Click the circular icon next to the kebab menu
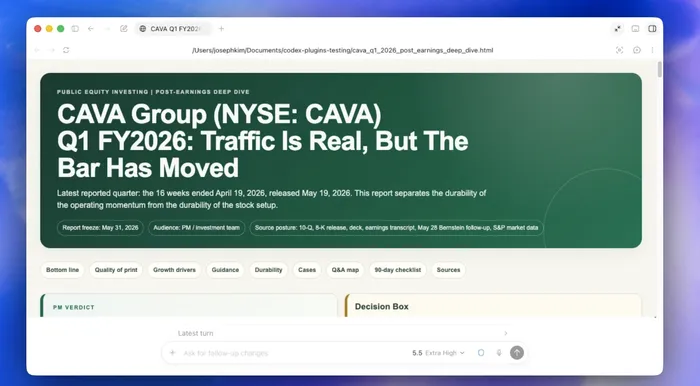 pyautogui.click(x=637, y=50)
